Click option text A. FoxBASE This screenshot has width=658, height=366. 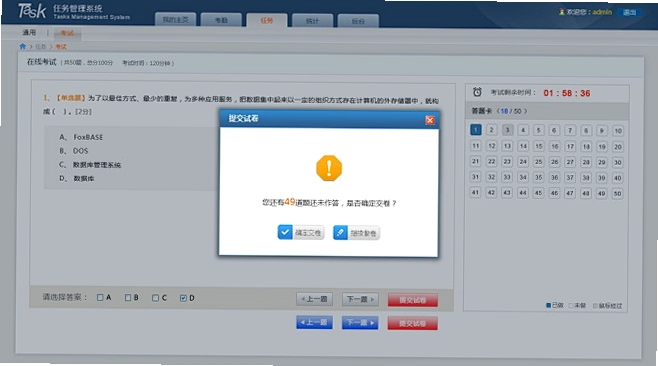[81, 137]
